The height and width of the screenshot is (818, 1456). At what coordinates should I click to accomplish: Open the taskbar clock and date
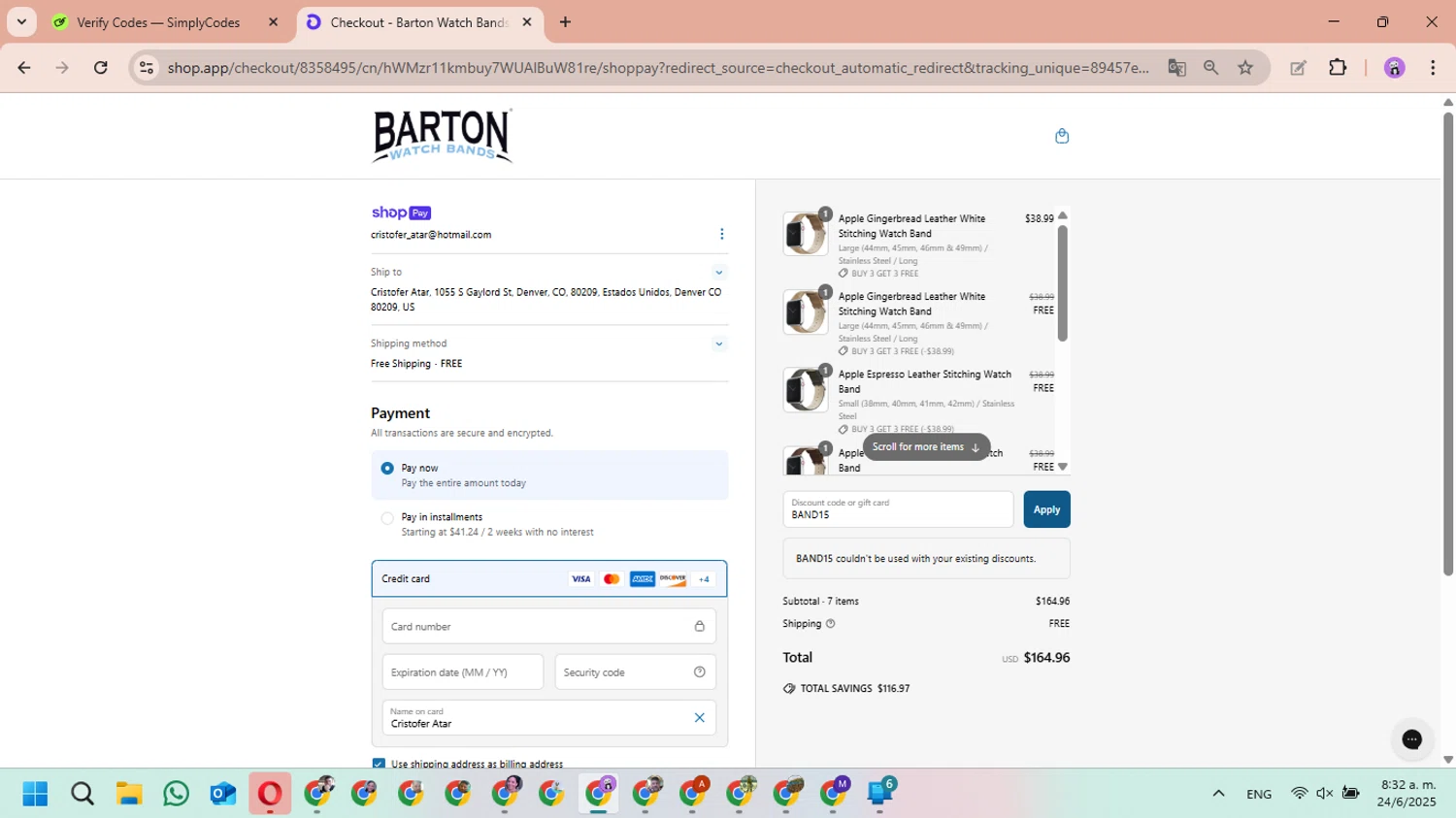1407,794
